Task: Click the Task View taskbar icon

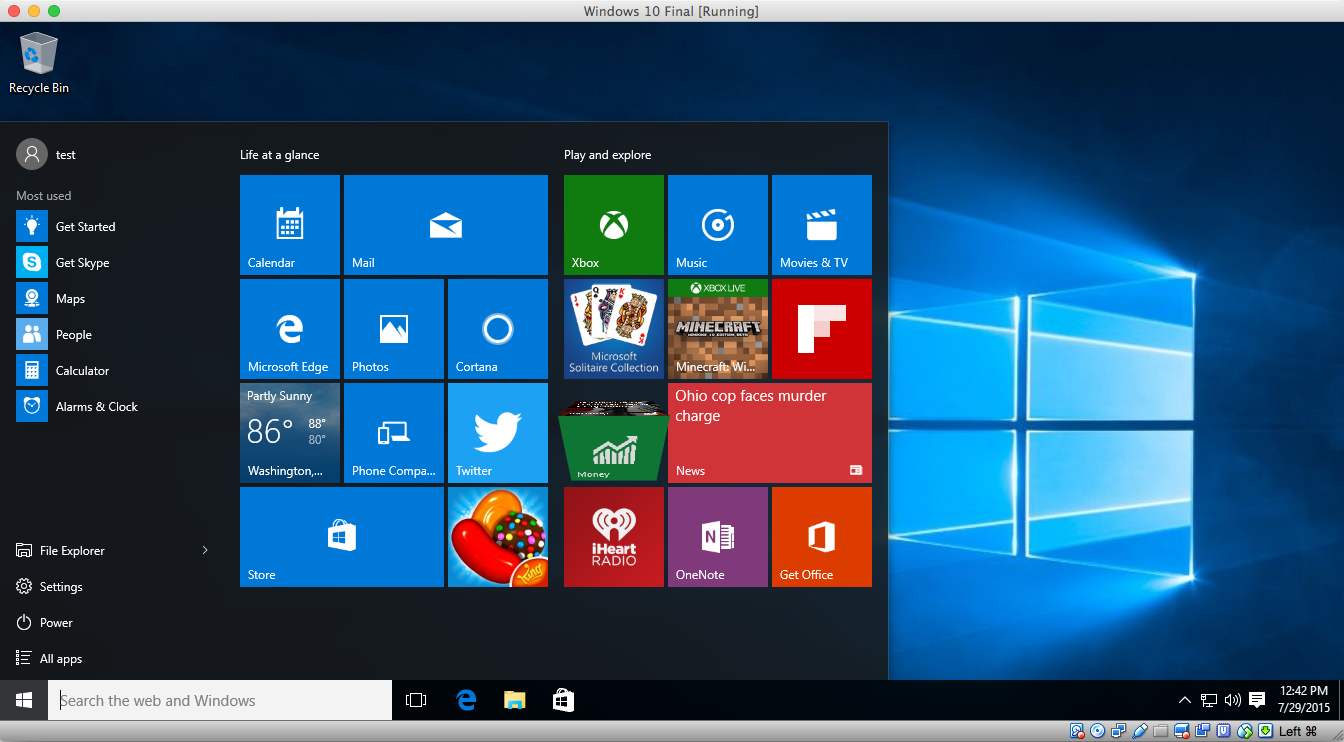Action: 416,701
